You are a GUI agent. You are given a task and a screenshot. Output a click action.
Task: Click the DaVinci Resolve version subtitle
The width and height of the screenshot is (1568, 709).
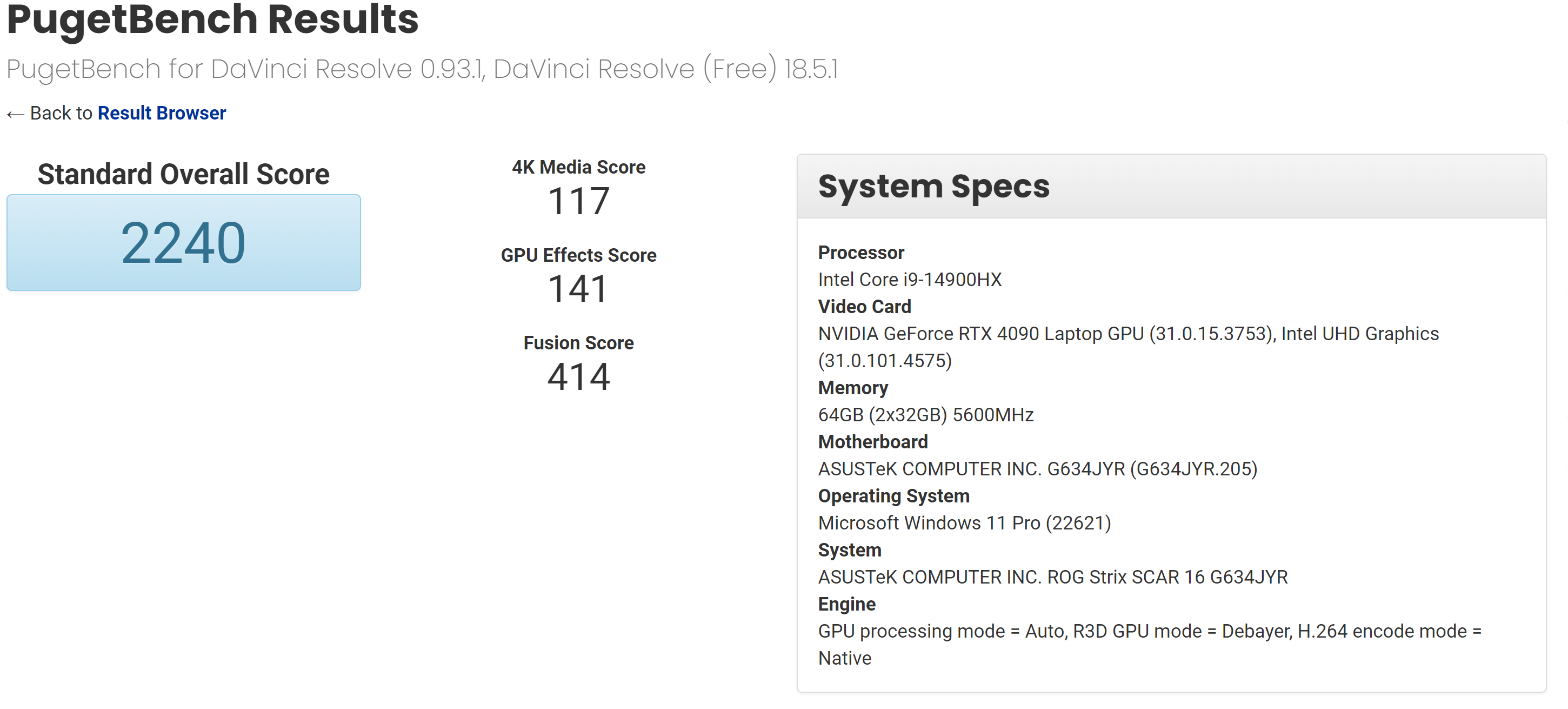422,69
